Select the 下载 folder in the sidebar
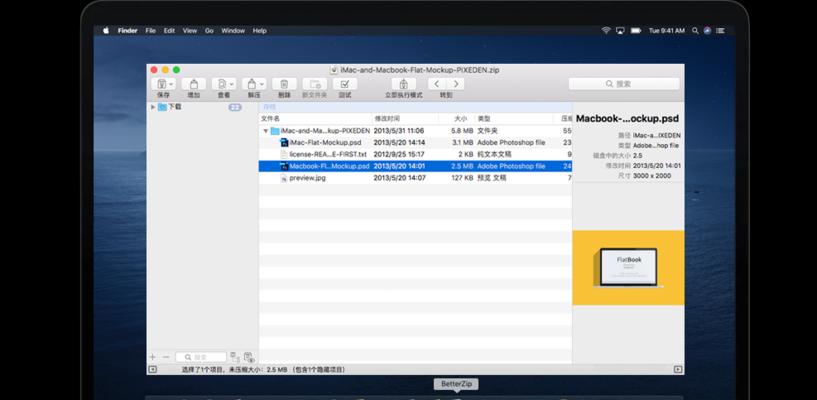The height and width of the screenshot is (400, 817). 175,107
